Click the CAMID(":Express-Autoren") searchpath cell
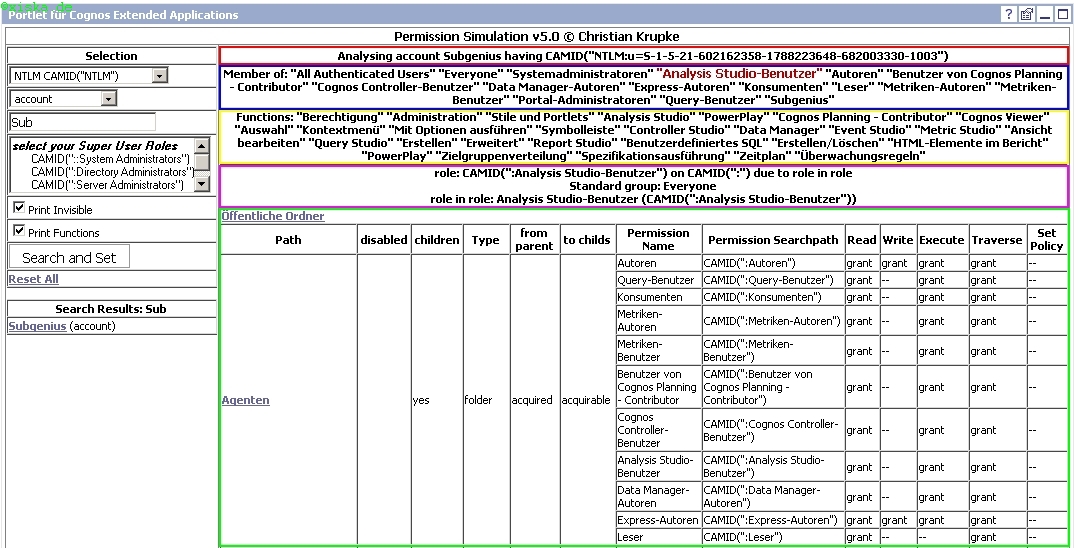Screen dimensions: 1074x548 pyautogui.click(x=773, y=520)
